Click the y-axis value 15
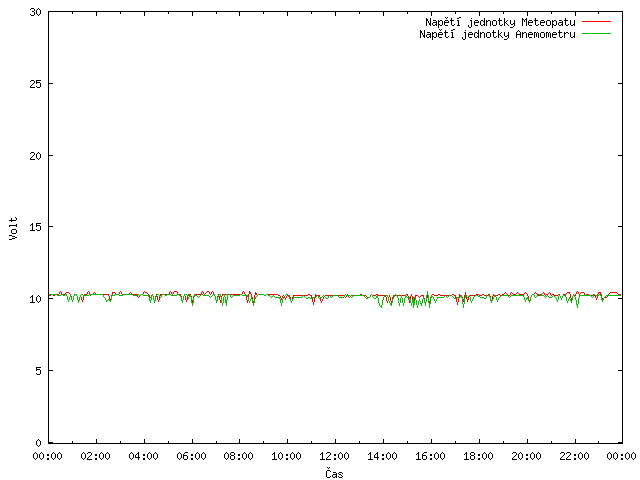Image resolution: width=640 pixels, height=480 pixels. (x=36, y=227)
